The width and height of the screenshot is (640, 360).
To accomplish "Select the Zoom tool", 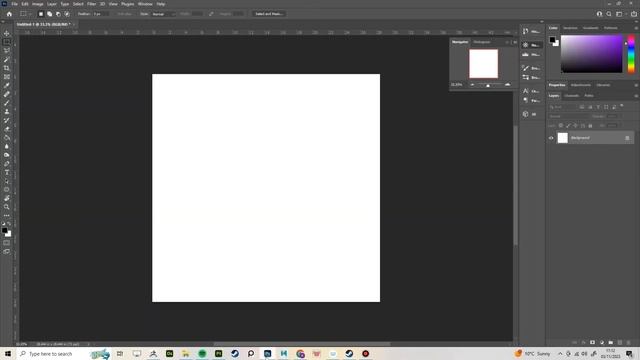I will 7,207.
